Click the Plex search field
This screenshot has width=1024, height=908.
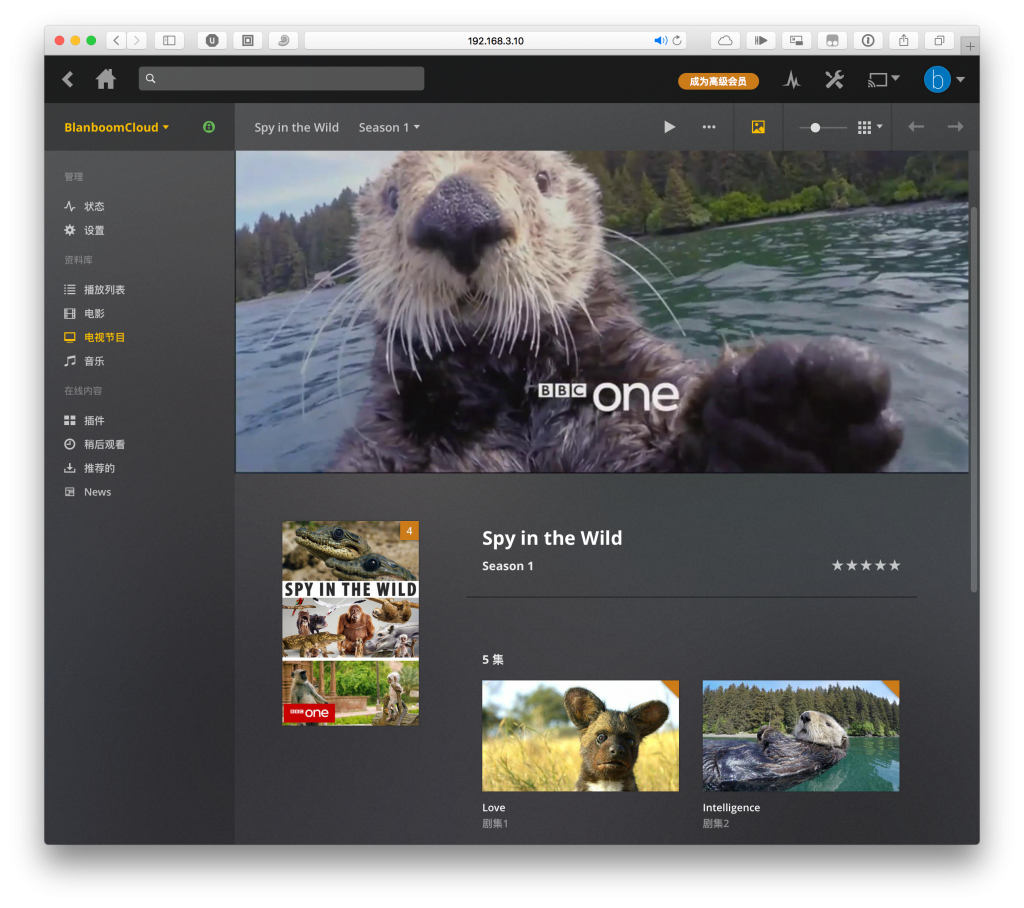(x=281, y=78)
